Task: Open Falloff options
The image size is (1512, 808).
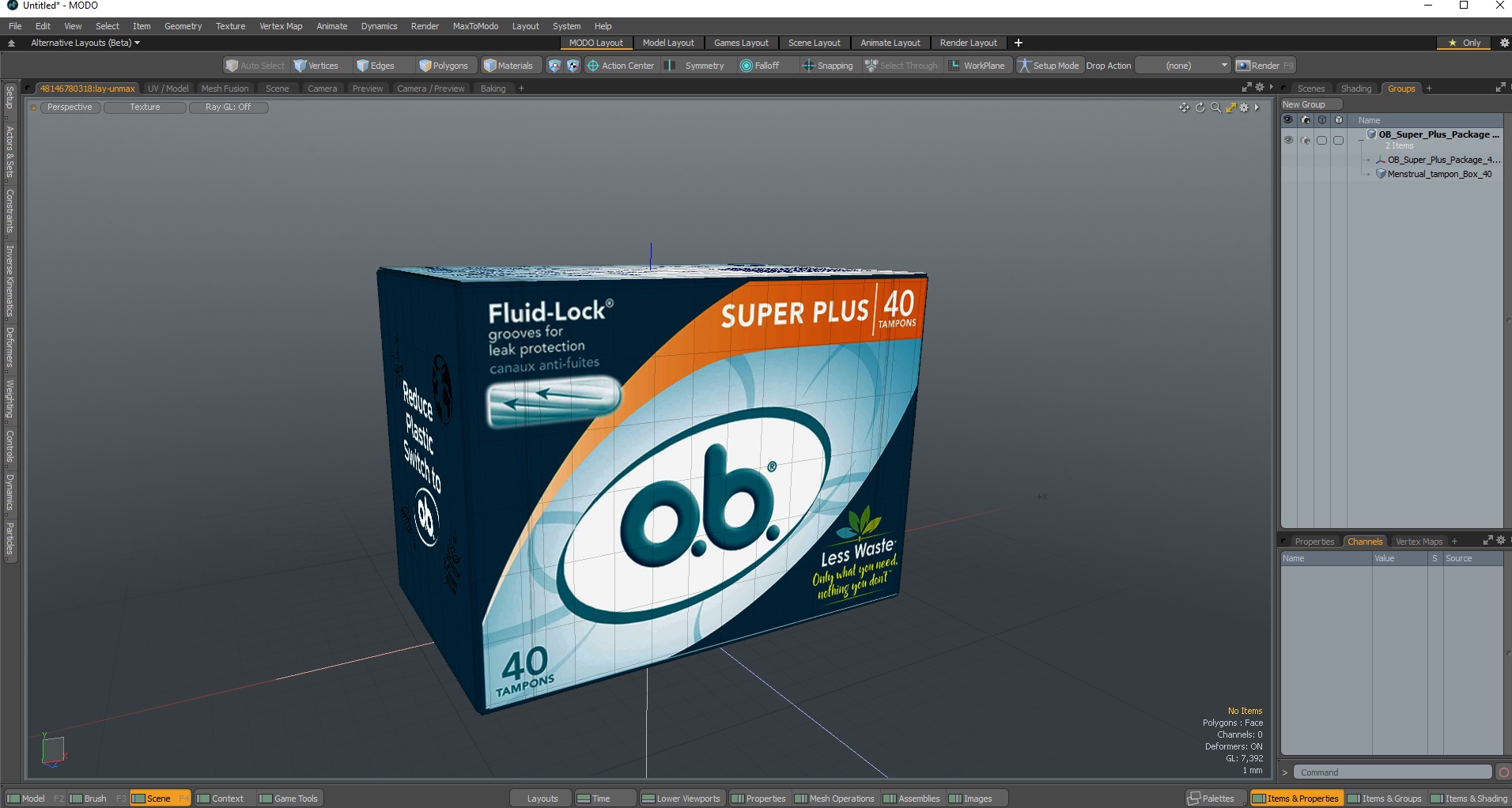Action: 760,66
